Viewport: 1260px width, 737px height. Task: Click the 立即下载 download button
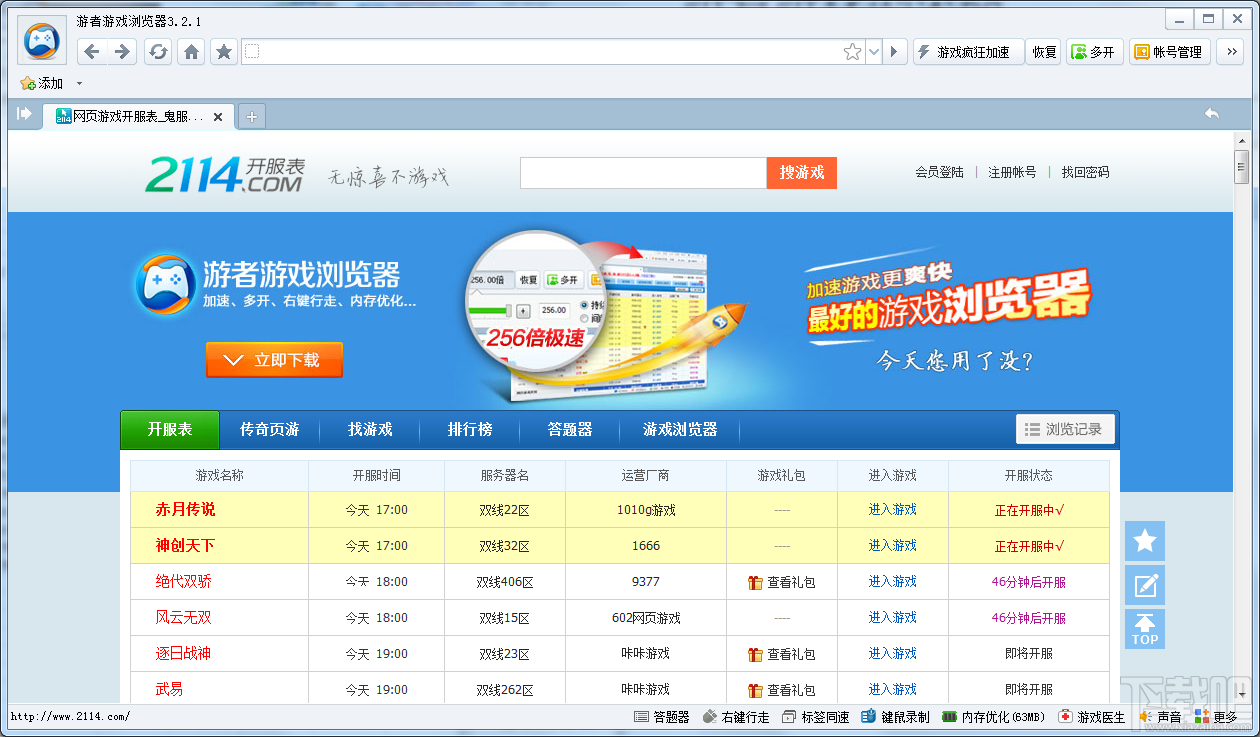point(274,360)
